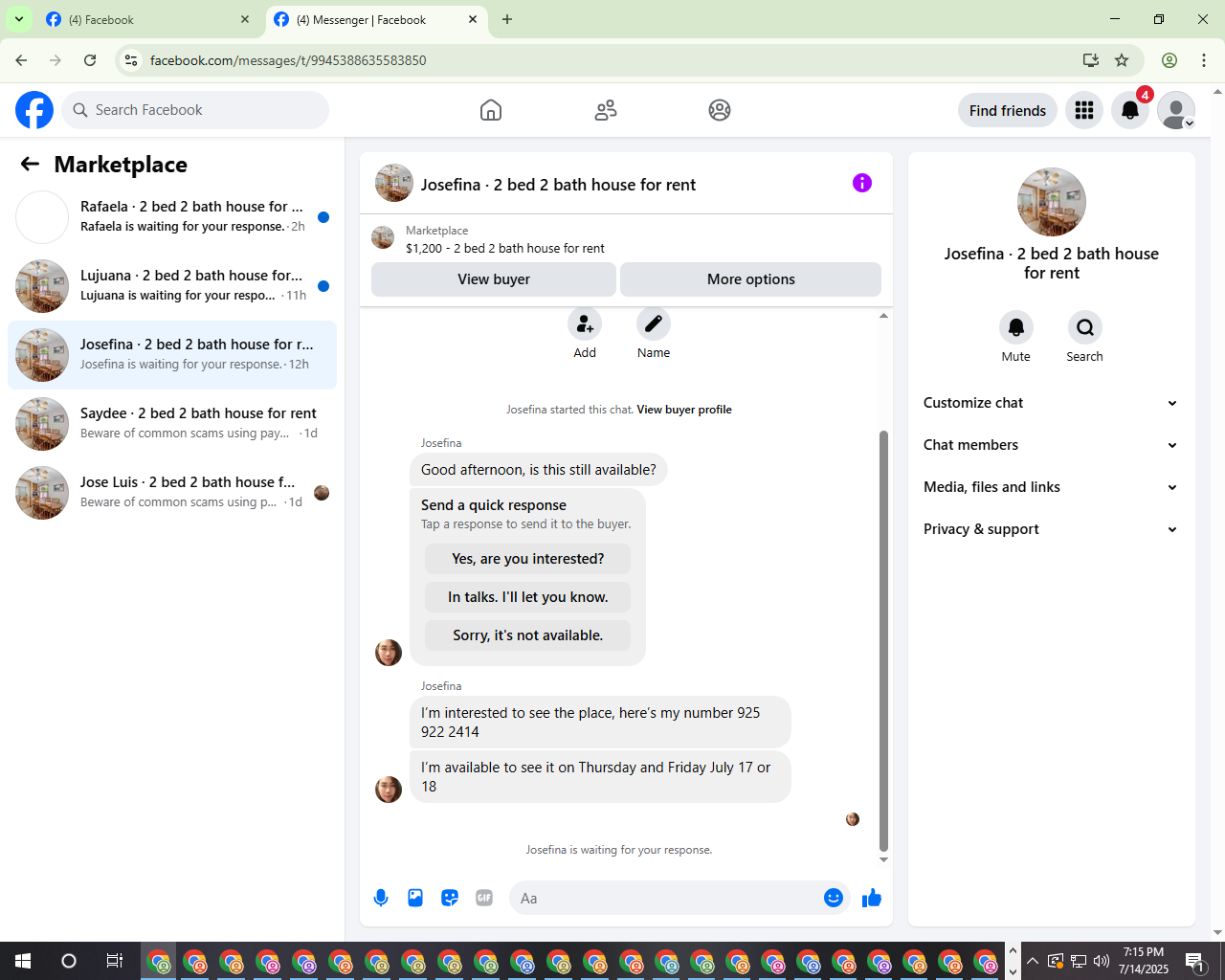Click the browser address bar URL

click(x=288, y=60)
